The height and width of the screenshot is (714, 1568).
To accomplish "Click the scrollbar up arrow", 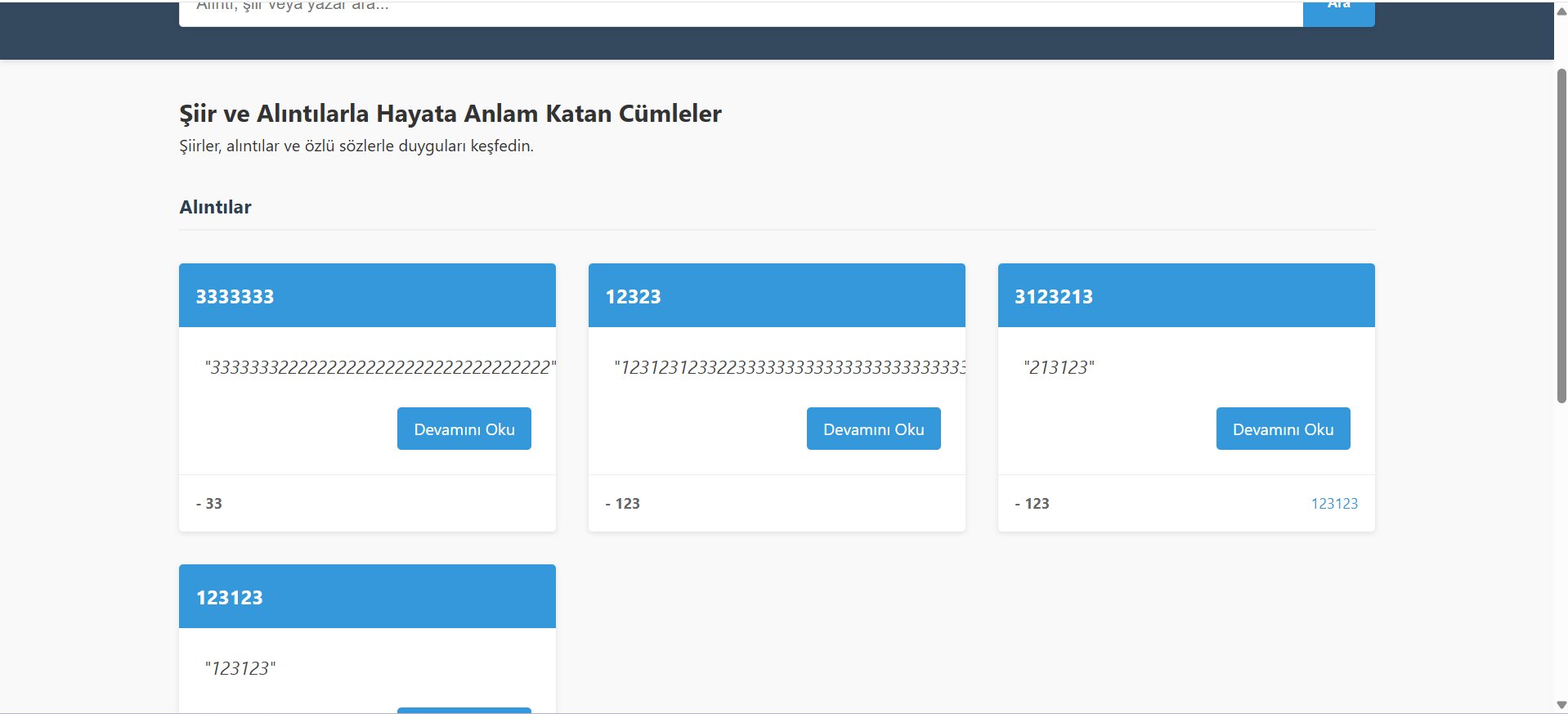I will pyautogui.click(x=1560, y=11).
